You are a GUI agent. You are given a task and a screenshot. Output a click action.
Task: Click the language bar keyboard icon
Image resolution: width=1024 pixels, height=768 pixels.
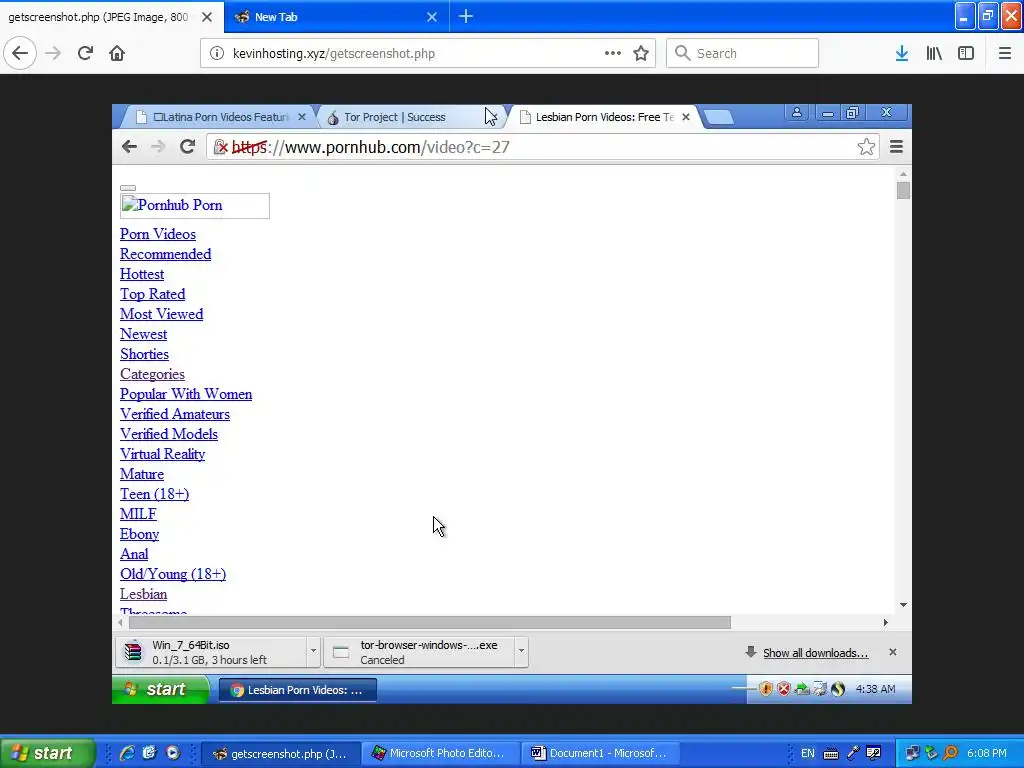[831, 754]
